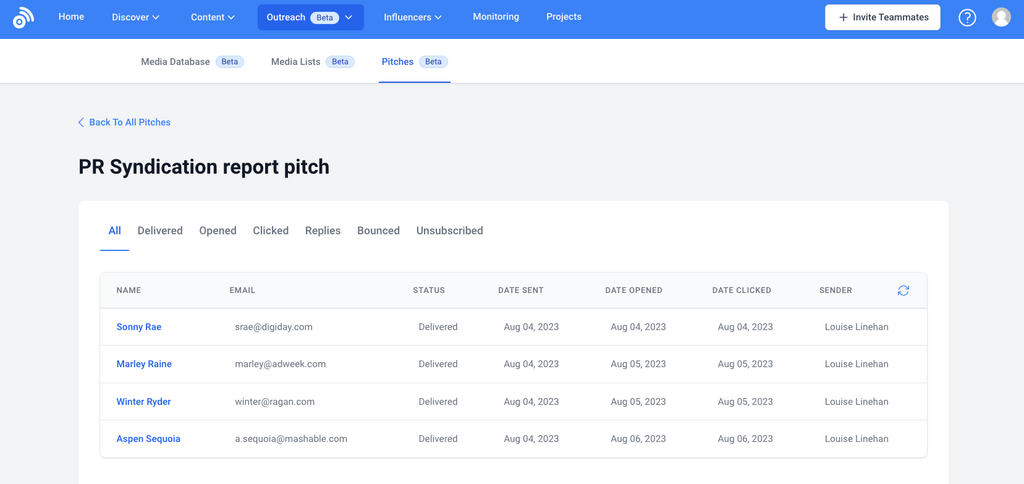Image resolution: width=1024 pixels, height=484 pixels.
Task: Expand the Influencers dropdown menu
Action: [412, 18]
